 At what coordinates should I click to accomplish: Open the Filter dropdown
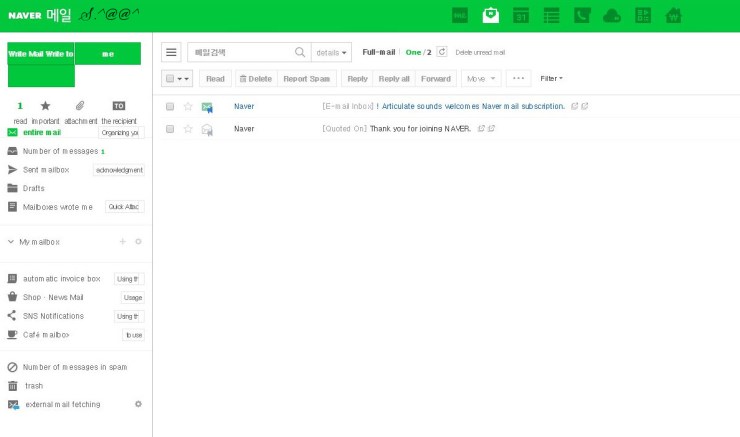tap(551, 78)
